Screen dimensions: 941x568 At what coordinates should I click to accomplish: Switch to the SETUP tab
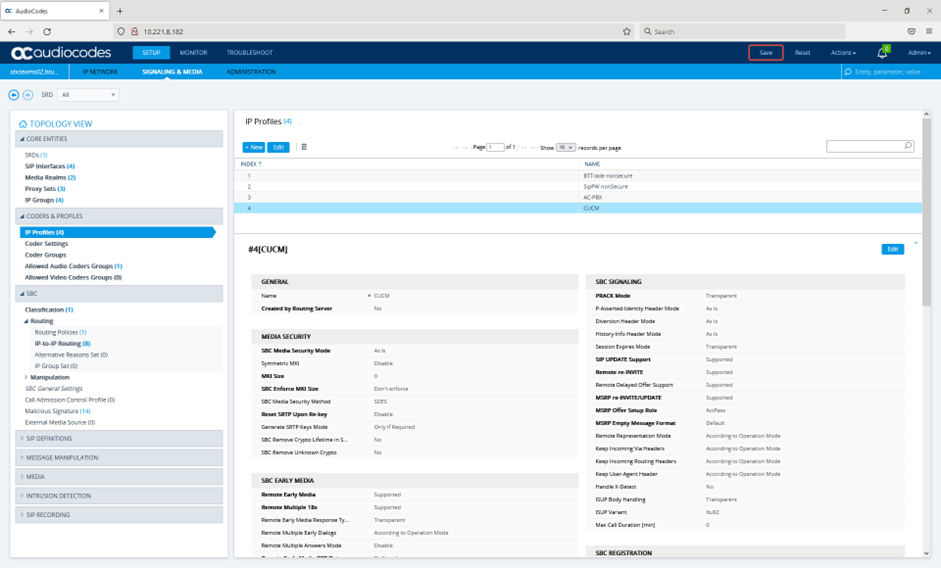coord(151,53)
